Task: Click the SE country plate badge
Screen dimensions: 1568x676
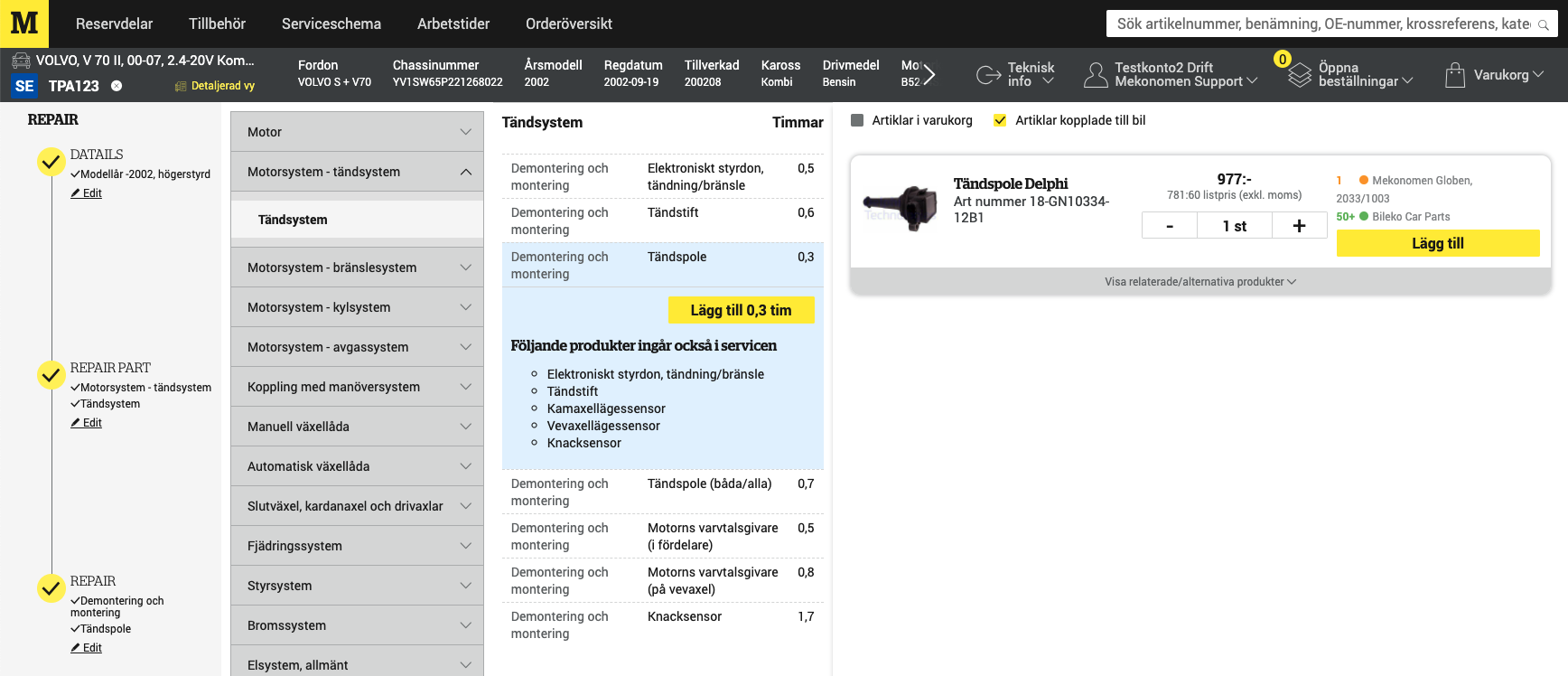Action: pyautogui.click(x=24, y=86)
